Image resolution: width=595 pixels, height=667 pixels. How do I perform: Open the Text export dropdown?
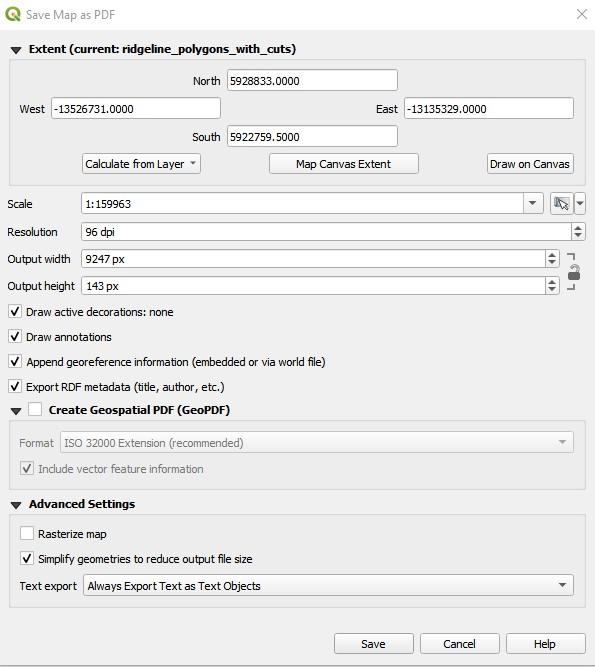pyautogui.click(x=328, y=586)
